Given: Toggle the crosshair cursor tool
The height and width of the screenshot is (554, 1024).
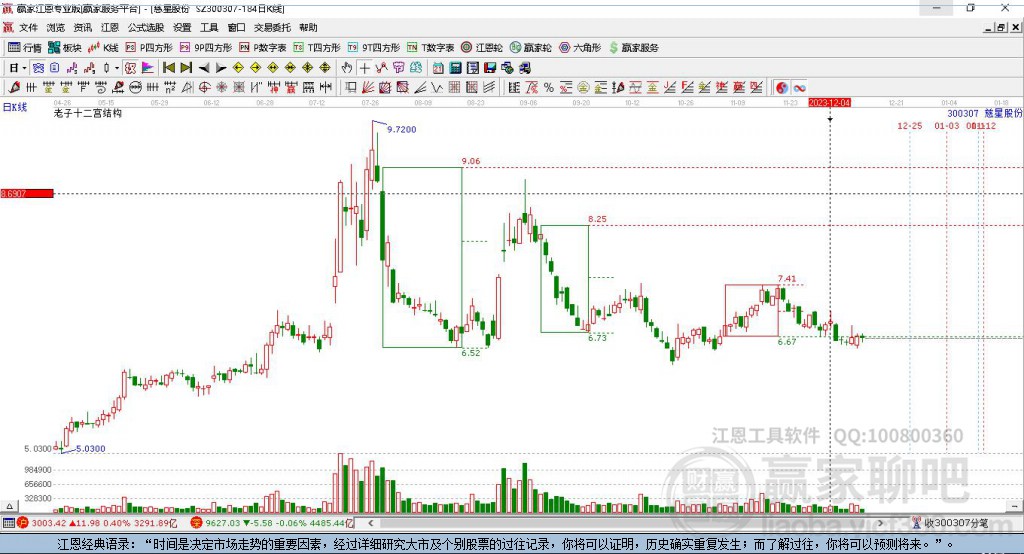Looking at the screenshot, I should pyautogui.click(x=364, y=68).
